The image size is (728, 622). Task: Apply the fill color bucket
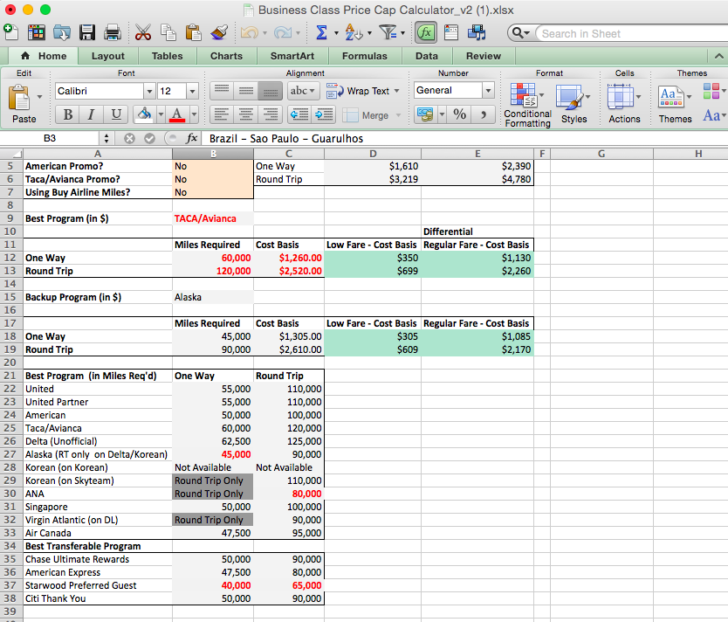[145, 114]
